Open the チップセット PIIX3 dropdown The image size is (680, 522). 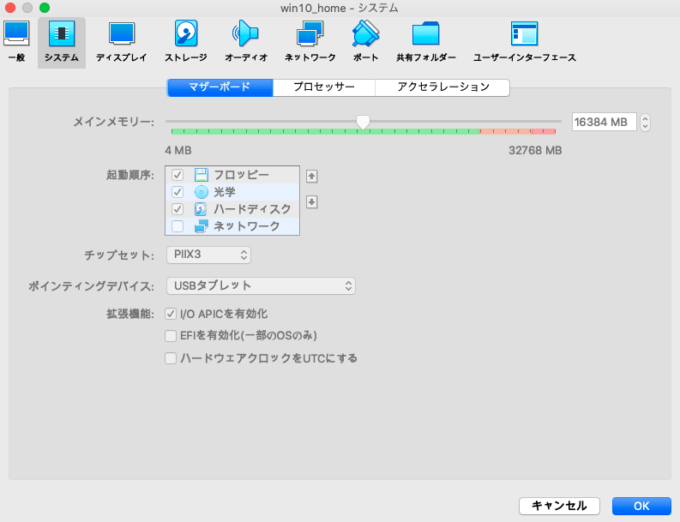pyautogui.click(x=209, y=254)
